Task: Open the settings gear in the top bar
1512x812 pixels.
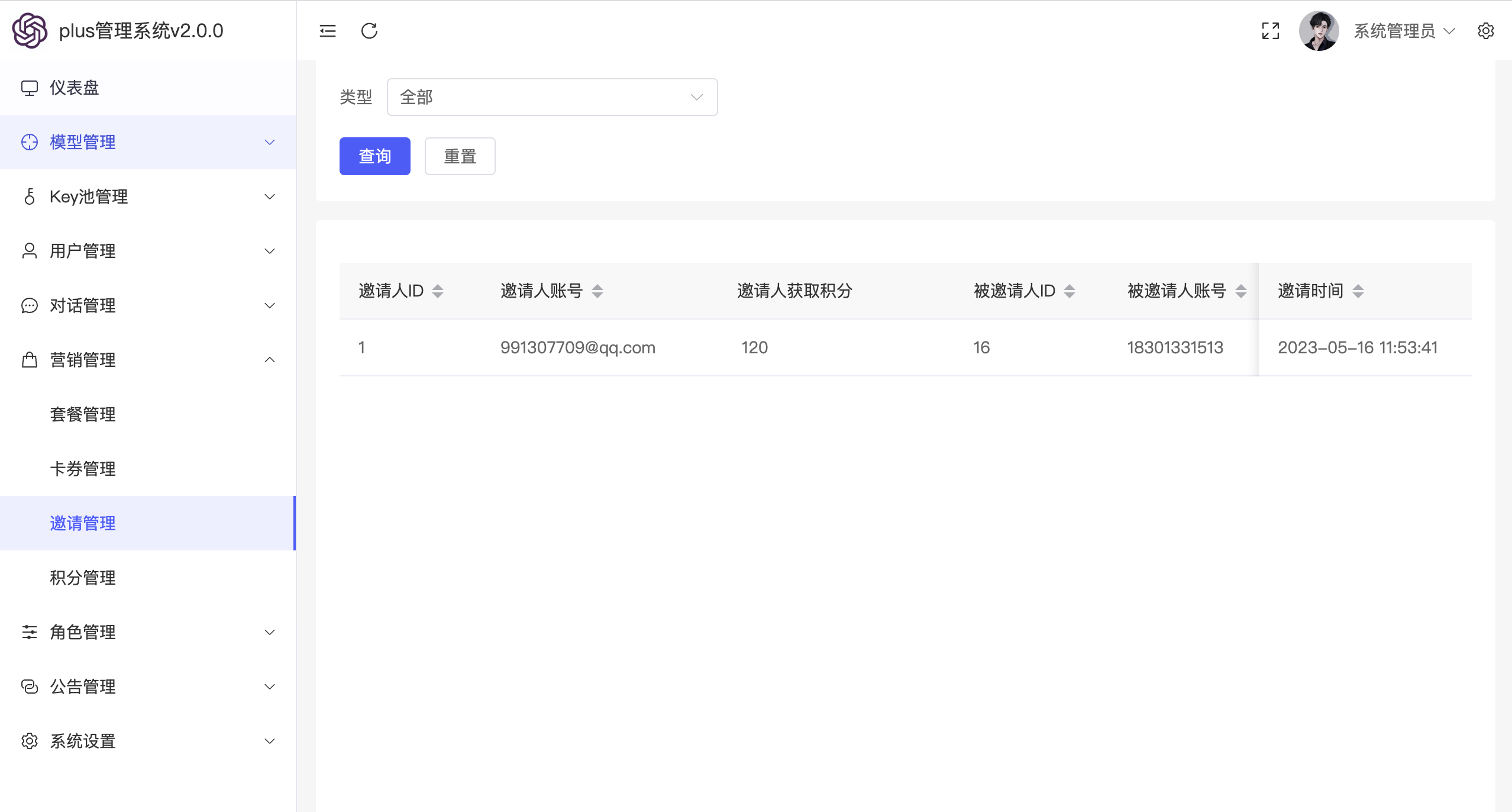Action: click(x=1485, y=31)
